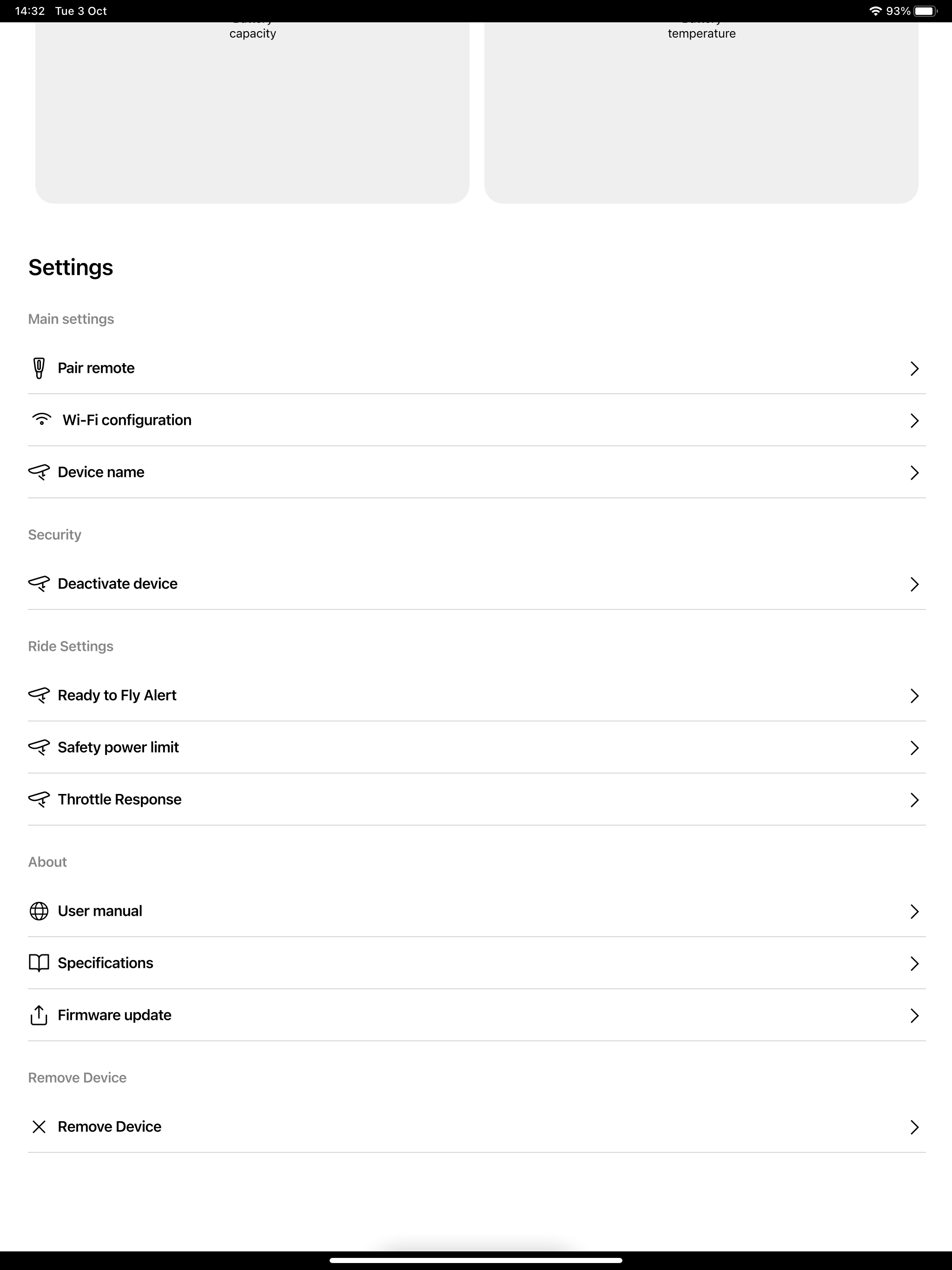Image resolution: width=952 pixels, height=1270 pixels.
Task: Tap the board icon beside Deactivate device
Action: 39,583
